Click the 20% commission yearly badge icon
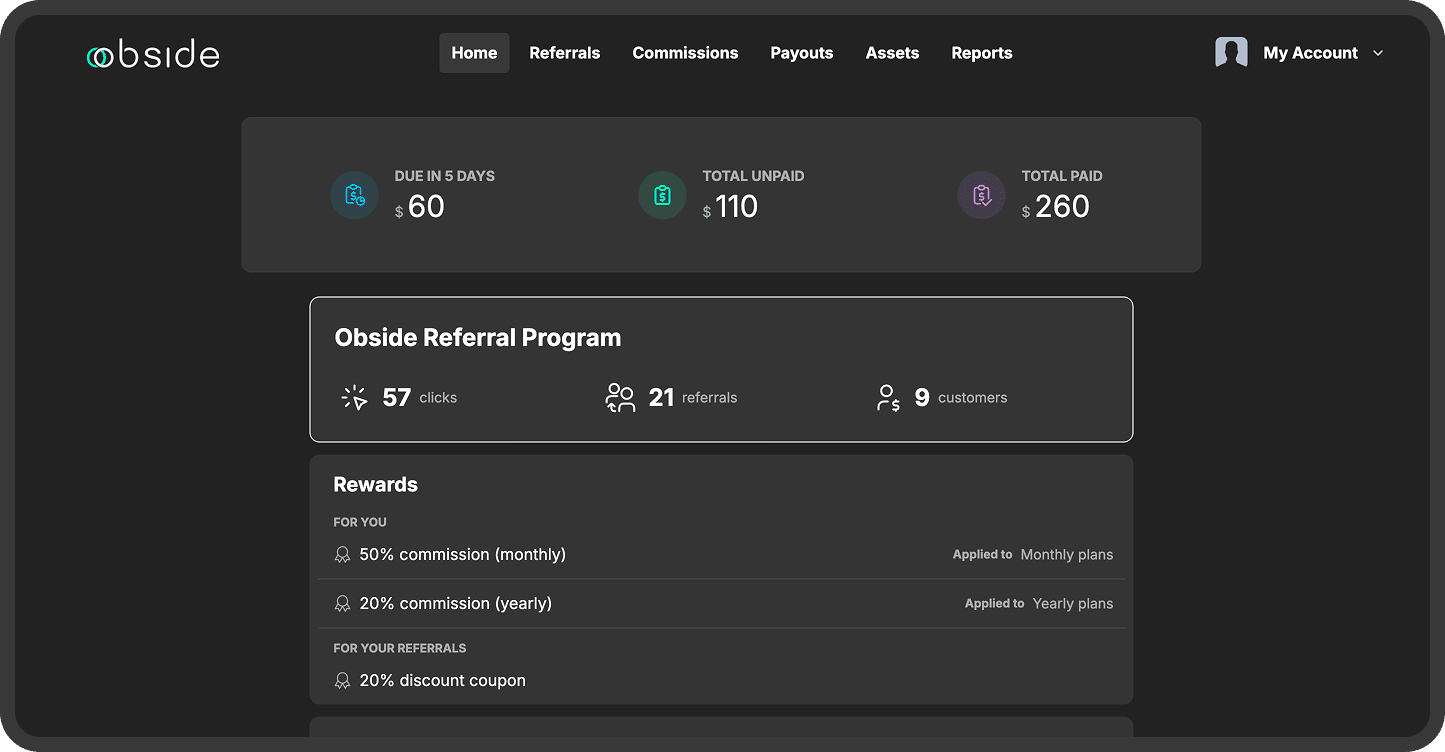The image size is (1445, 752). [343, 603]
